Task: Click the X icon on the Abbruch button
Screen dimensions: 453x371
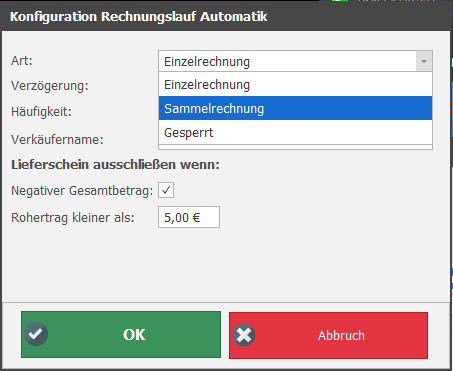Action: [244, 335]
